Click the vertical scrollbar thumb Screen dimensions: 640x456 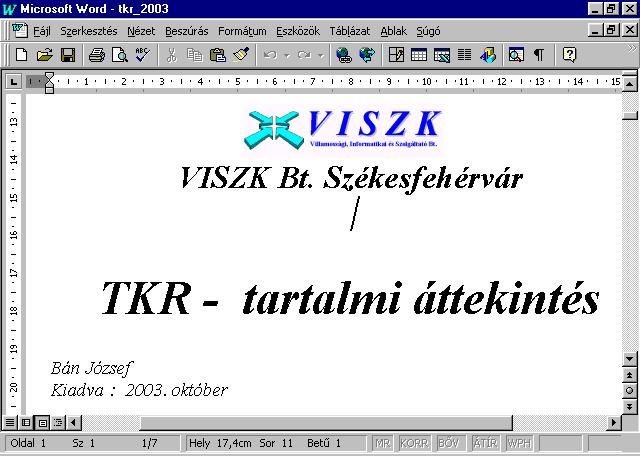pos(629,115)
